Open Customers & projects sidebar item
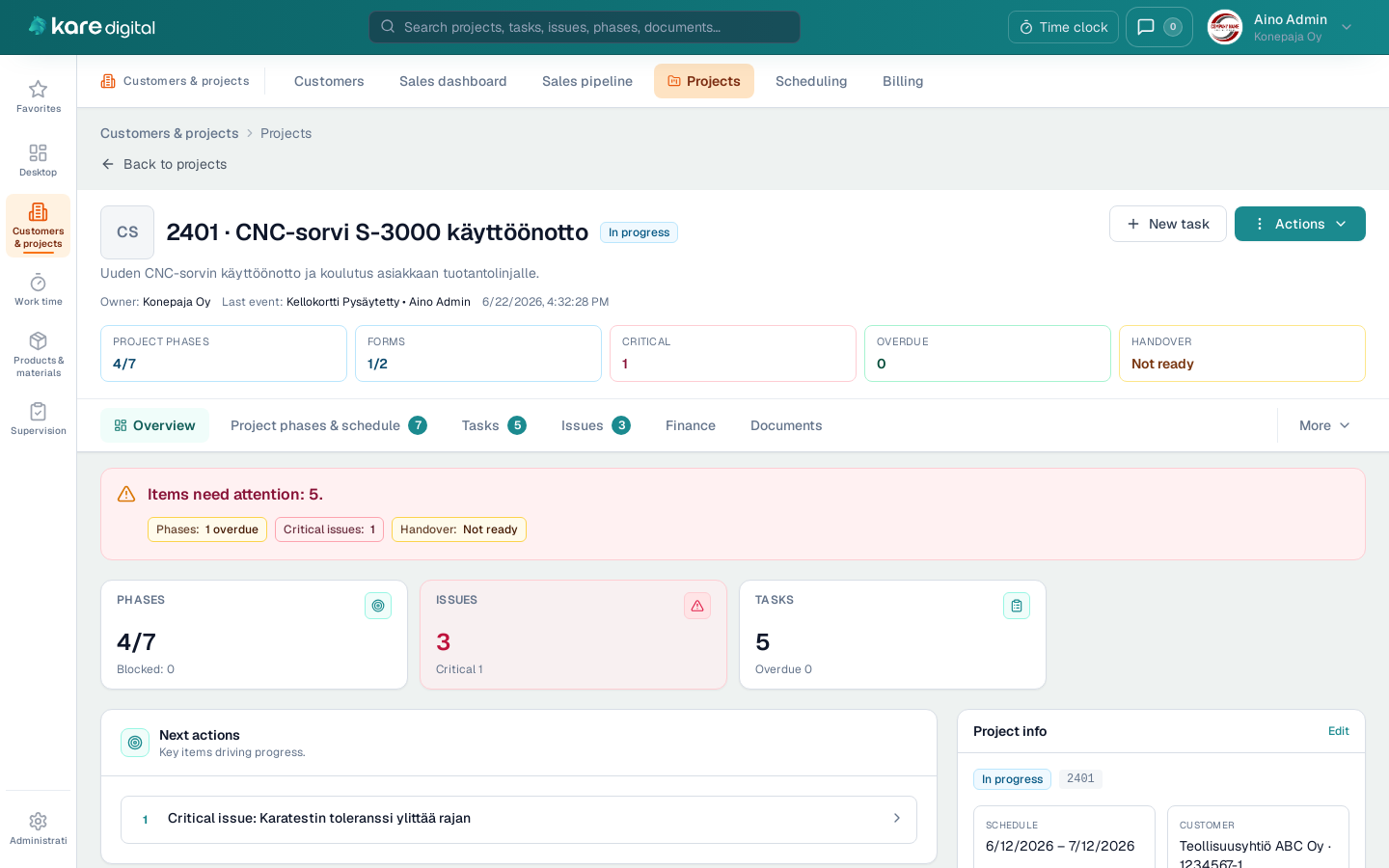Screen dimensions: 1389x868 coord(39,226)
